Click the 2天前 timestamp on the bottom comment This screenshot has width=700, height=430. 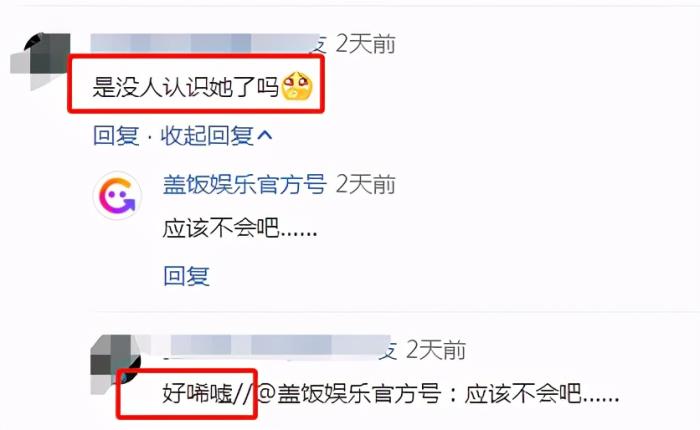pos(436,350)
